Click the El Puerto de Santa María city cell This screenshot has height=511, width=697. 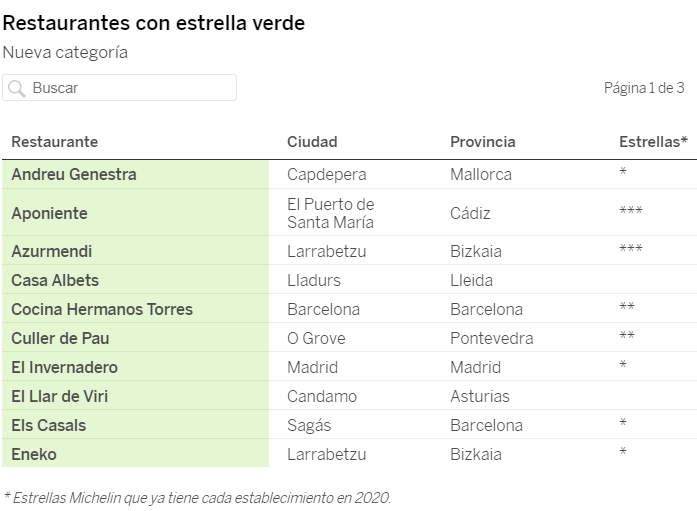coord(330,213)
